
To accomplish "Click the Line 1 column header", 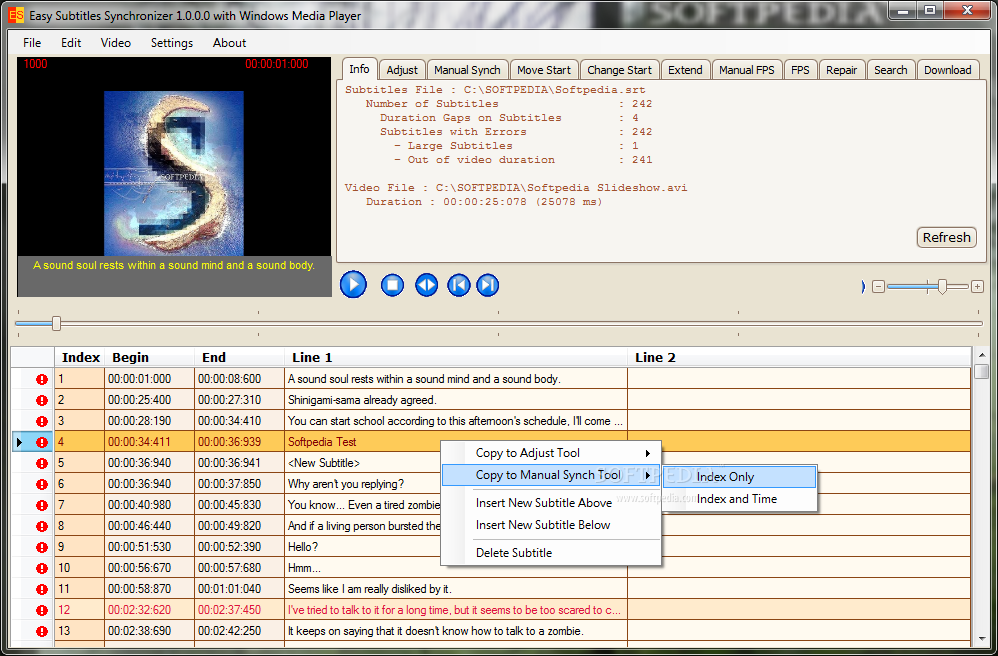I will coord(456,358).
